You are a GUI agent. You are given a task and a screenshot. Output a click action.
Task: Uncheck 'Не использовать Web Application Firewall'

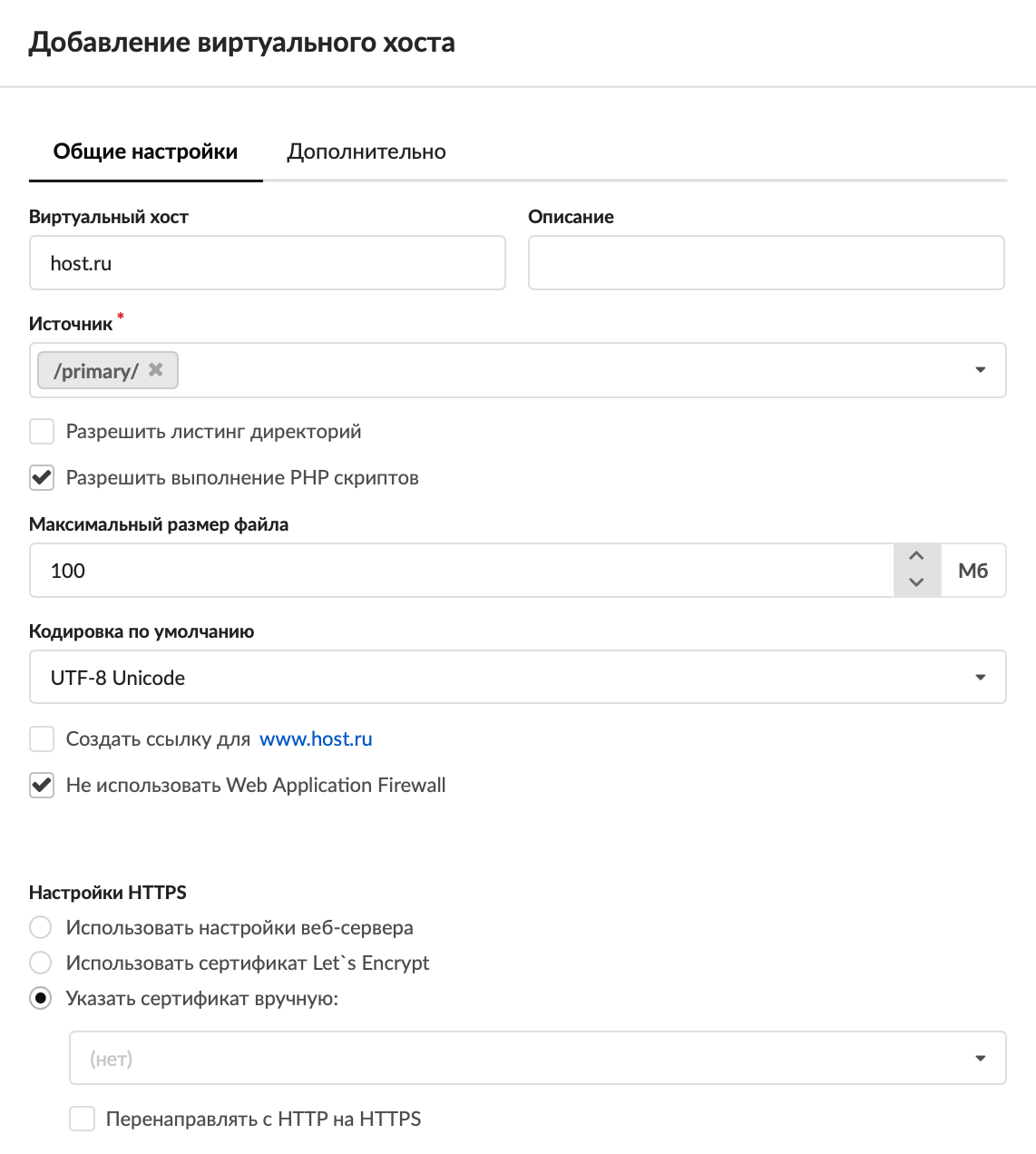pyautogui.click(x=42, y=786)
